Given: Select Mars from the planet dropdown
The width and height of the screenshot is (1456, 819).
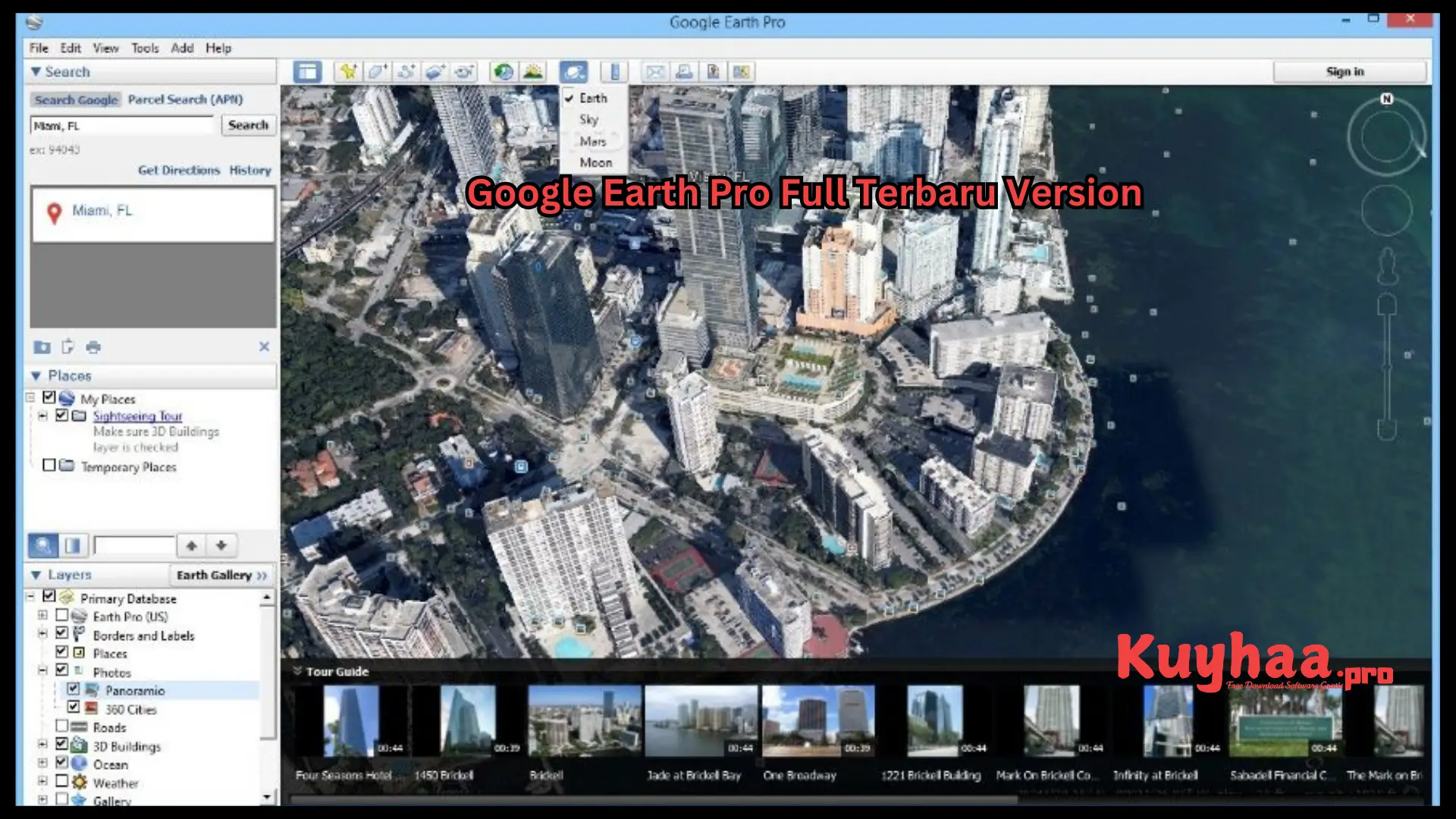Looking at the screenshot, I should coord(593,141).
